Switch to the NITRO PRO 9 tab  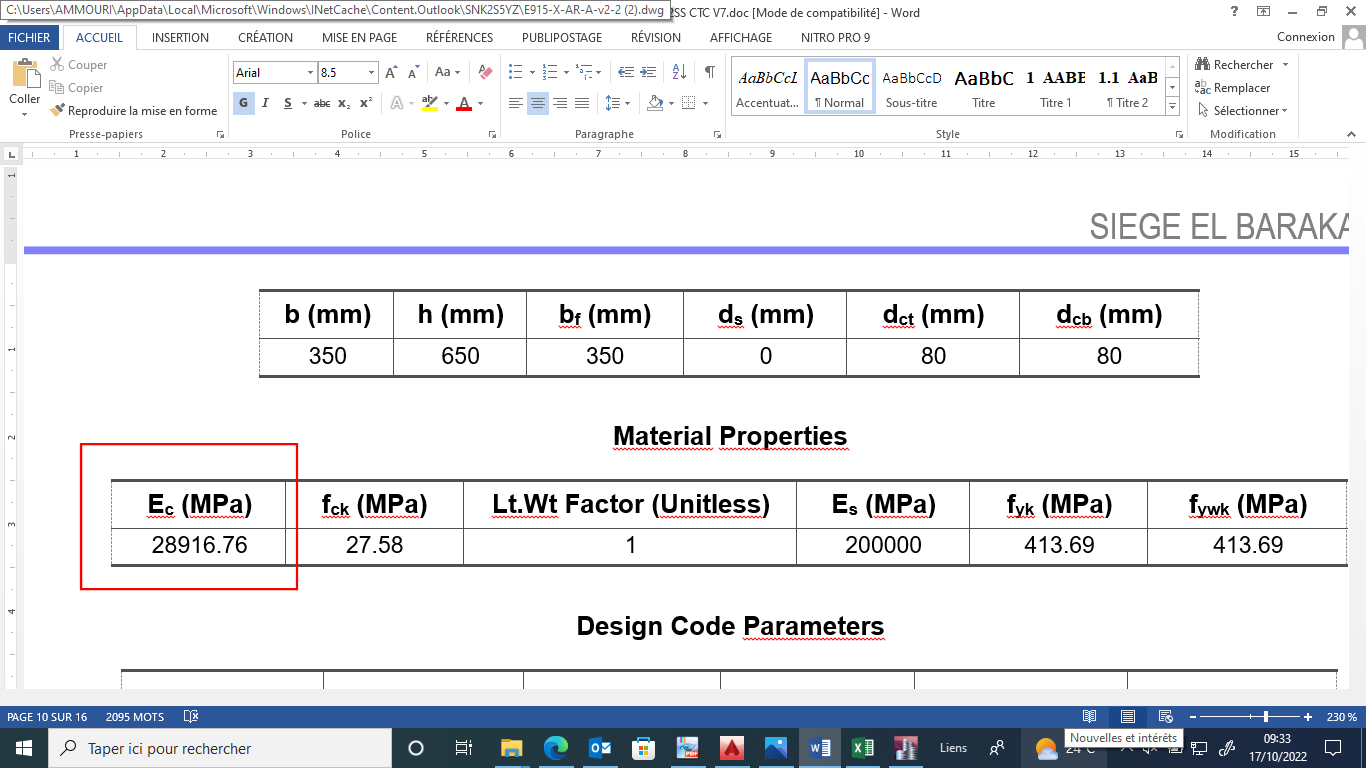click(835, 37)
